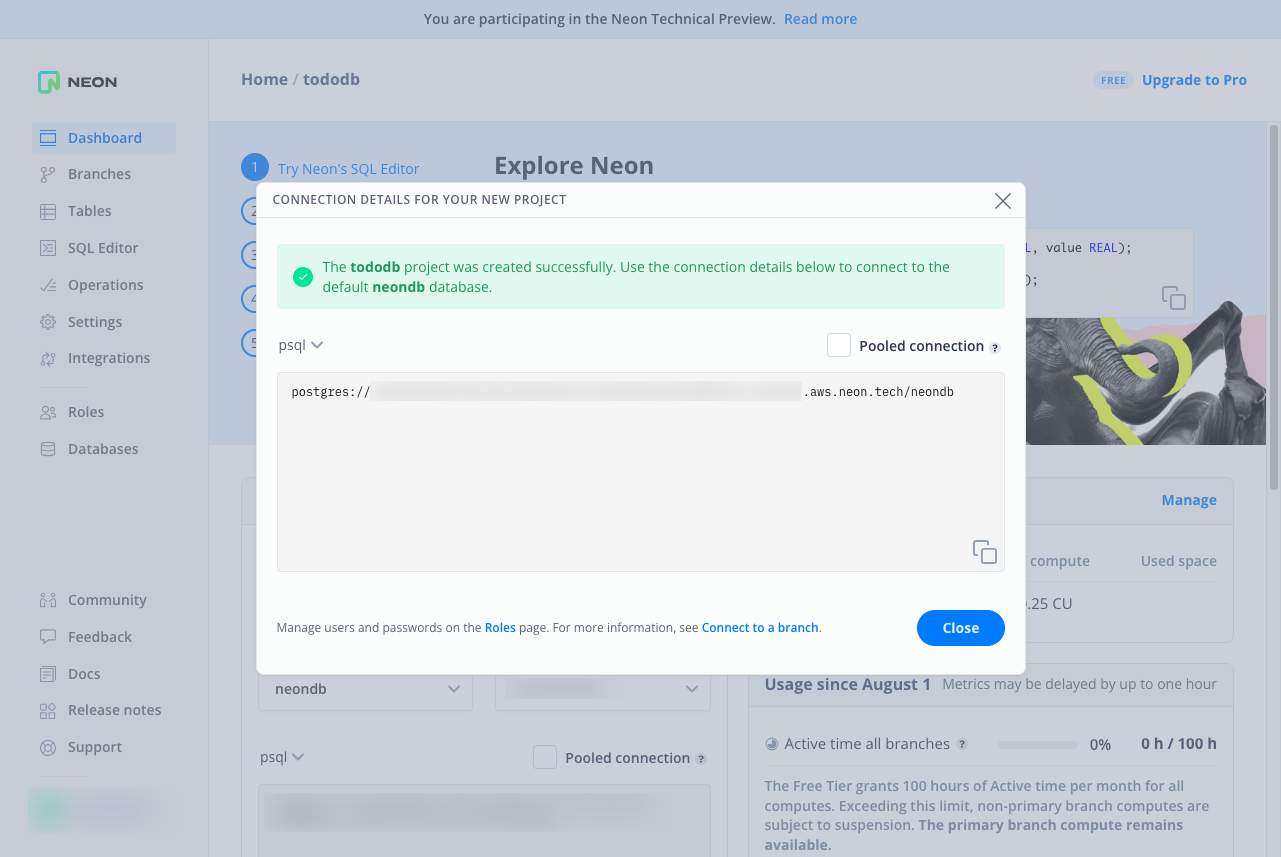Go to Branches in the sidebar
1281x857 pixels.
click(x=99, y=174)
